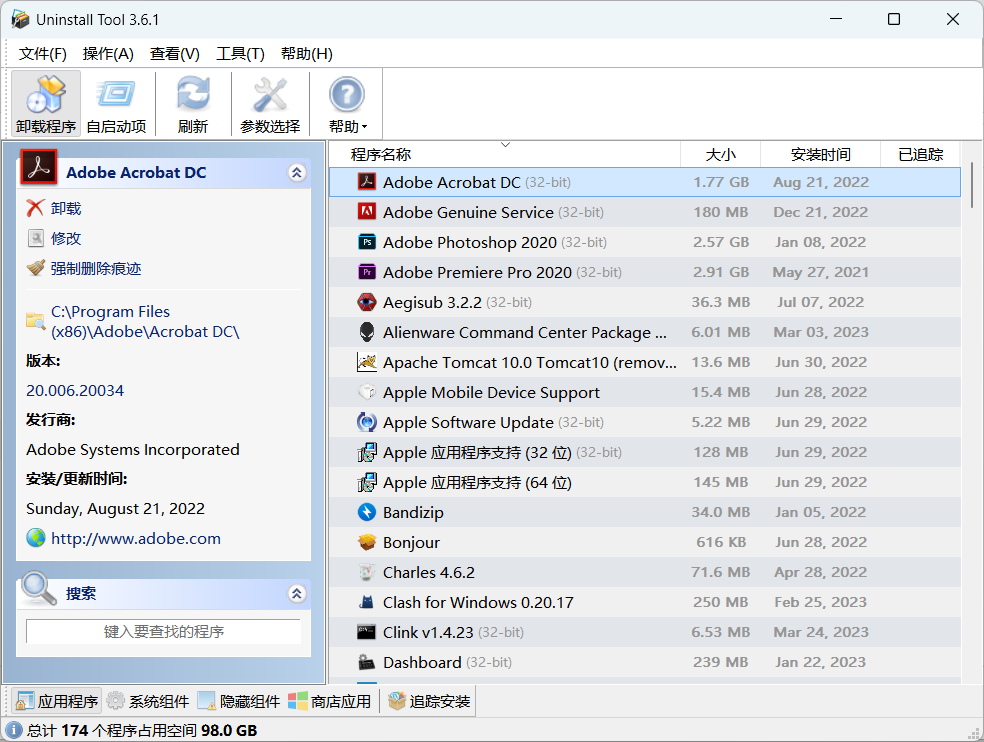The image size is (984, 742).
Task: Click the 键入要查找的程序 search field
Action: [163, 632]
